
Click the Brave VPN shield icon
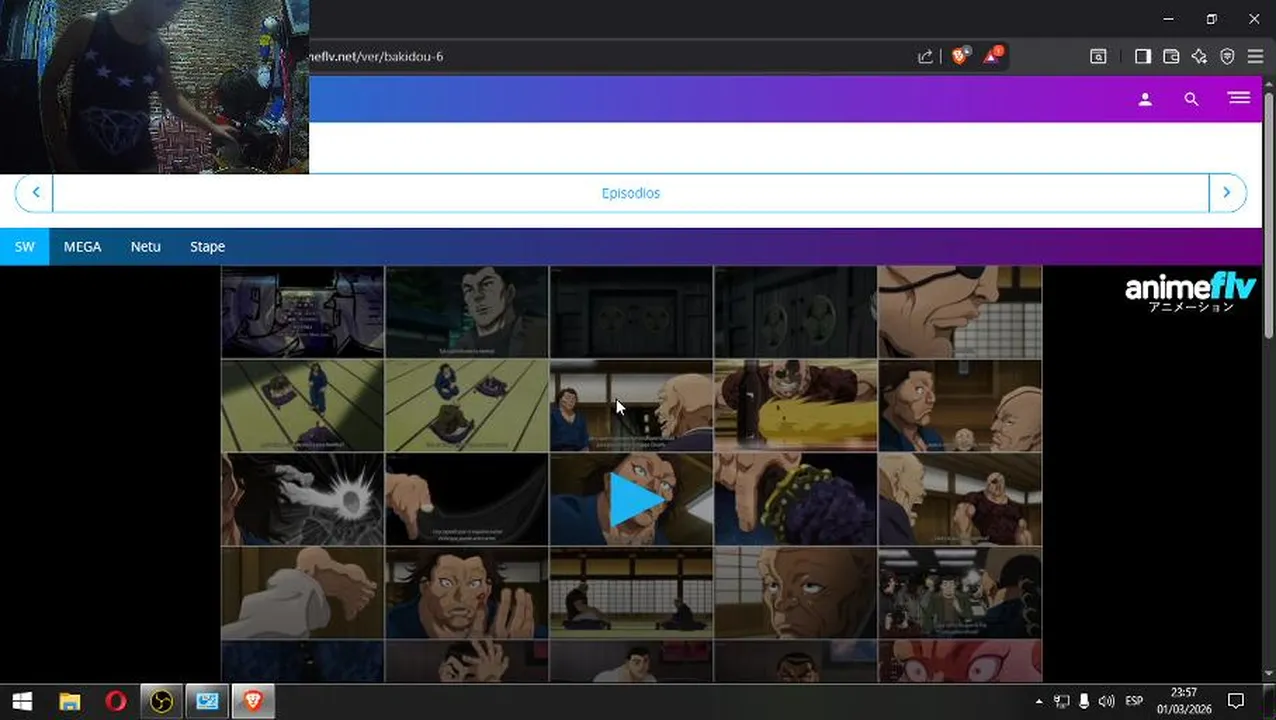pyautogui.click(x=1227, y=57)
